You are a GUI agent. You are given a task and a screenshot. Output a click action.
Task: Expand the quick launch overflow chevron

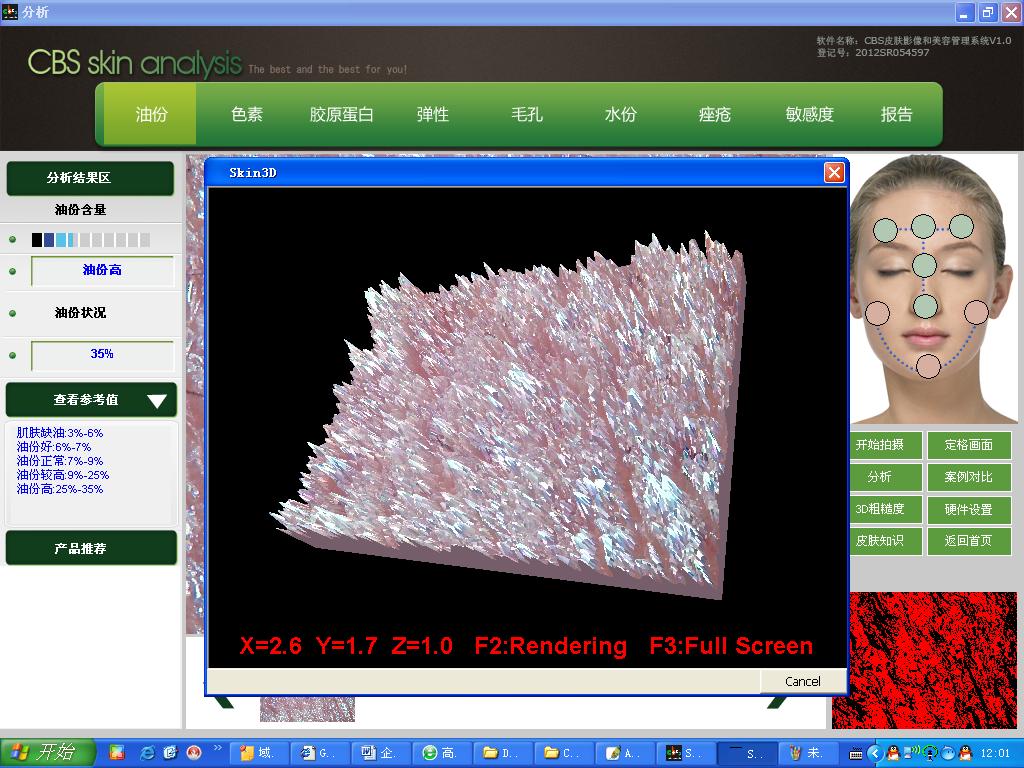point(218,748)
